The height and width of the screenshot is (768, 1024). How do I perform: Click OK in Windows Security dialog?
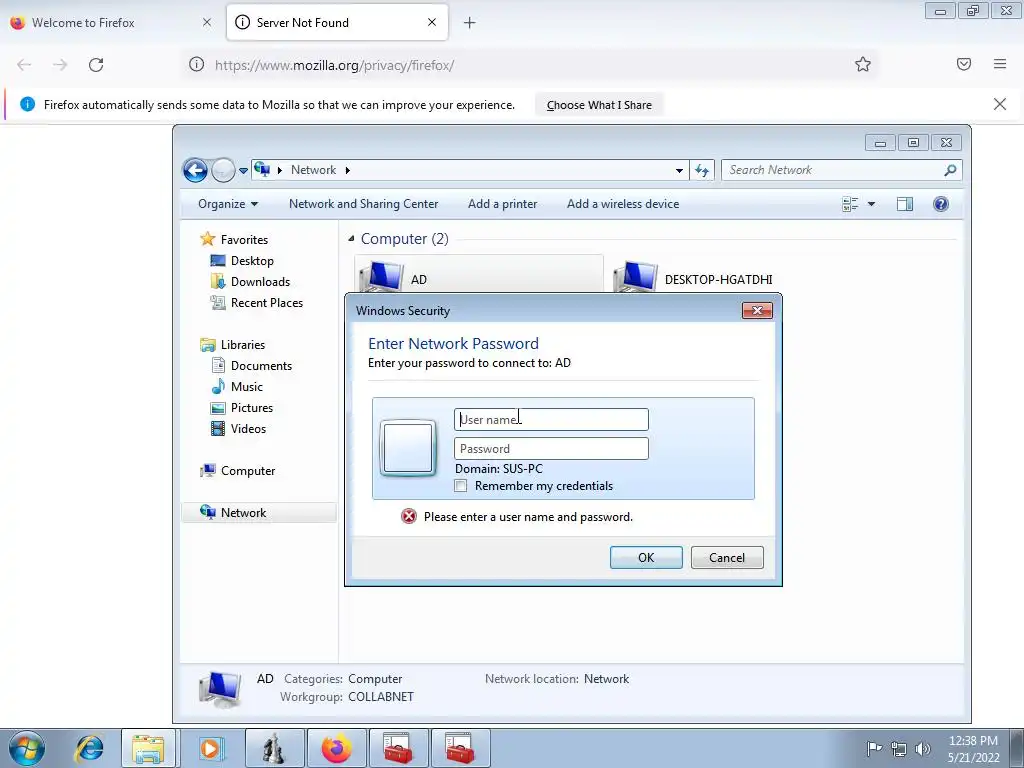[x=646, y=558]
